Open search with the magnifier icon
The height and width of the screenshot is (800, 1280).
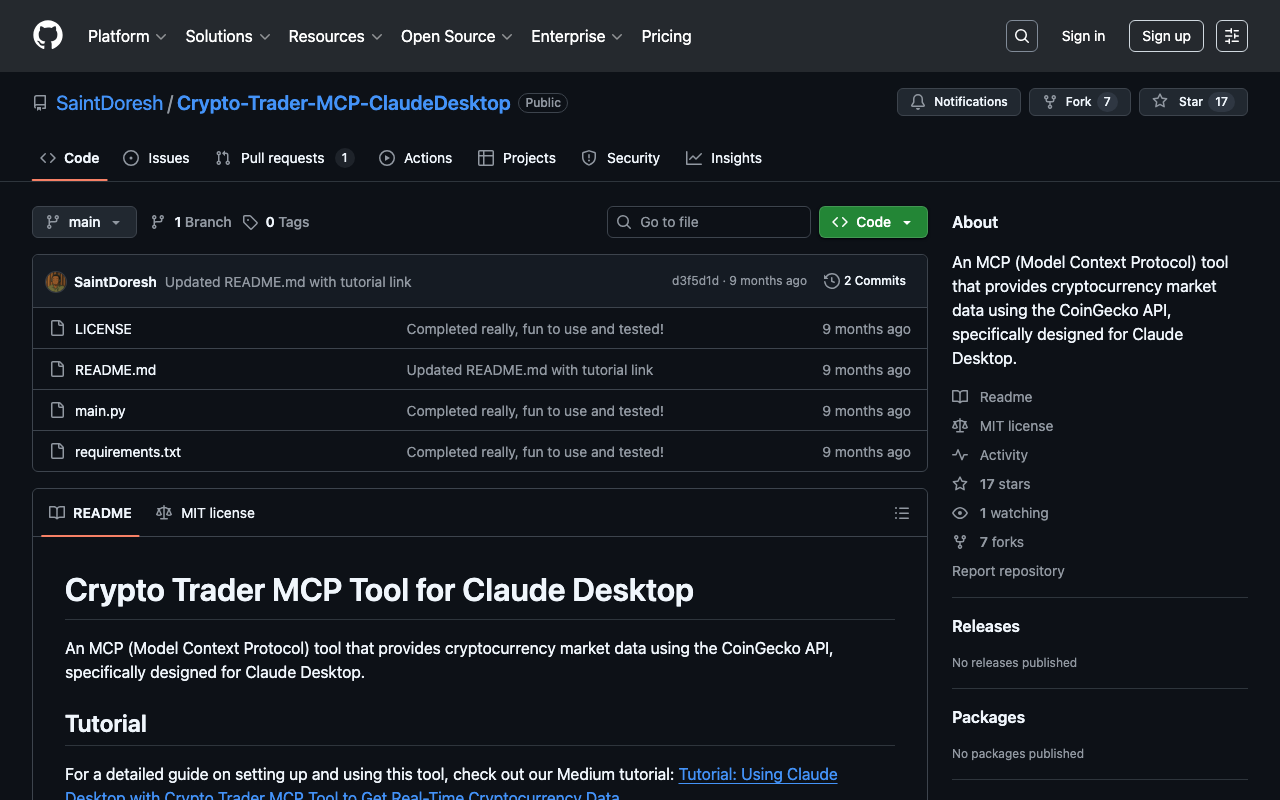pos(1021,36)
